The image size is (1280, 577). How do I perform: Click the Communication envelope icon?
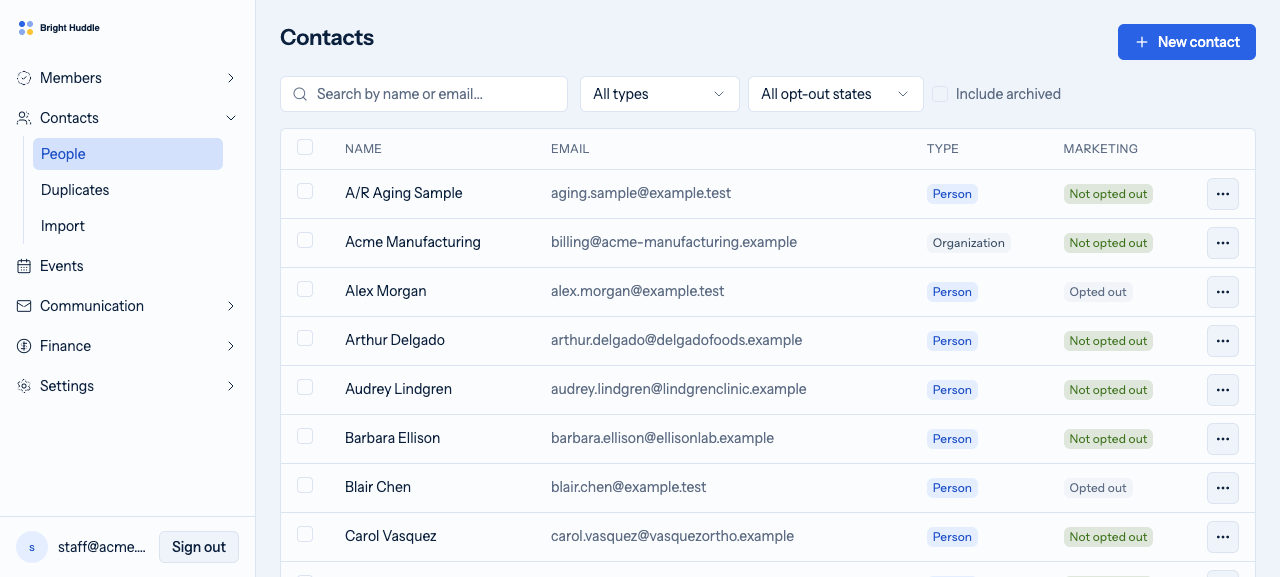24,306
